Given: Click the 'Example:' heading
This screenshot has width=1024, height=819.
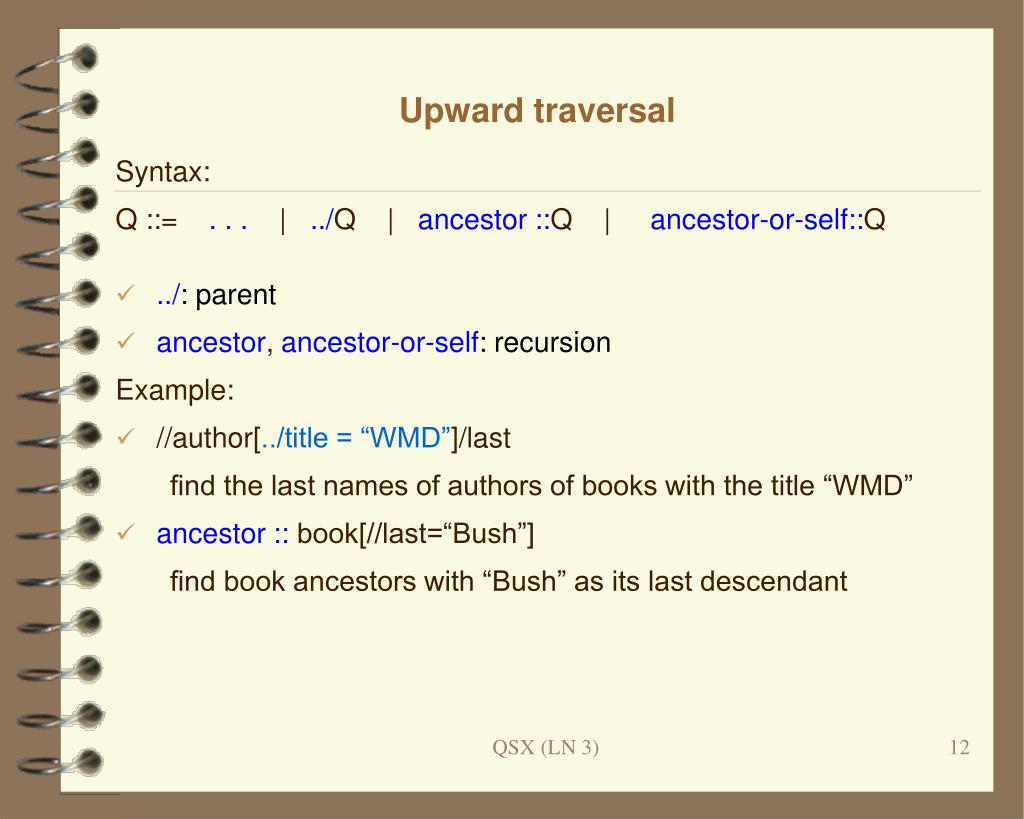Looking at the screenshot, I should point(175,391).
